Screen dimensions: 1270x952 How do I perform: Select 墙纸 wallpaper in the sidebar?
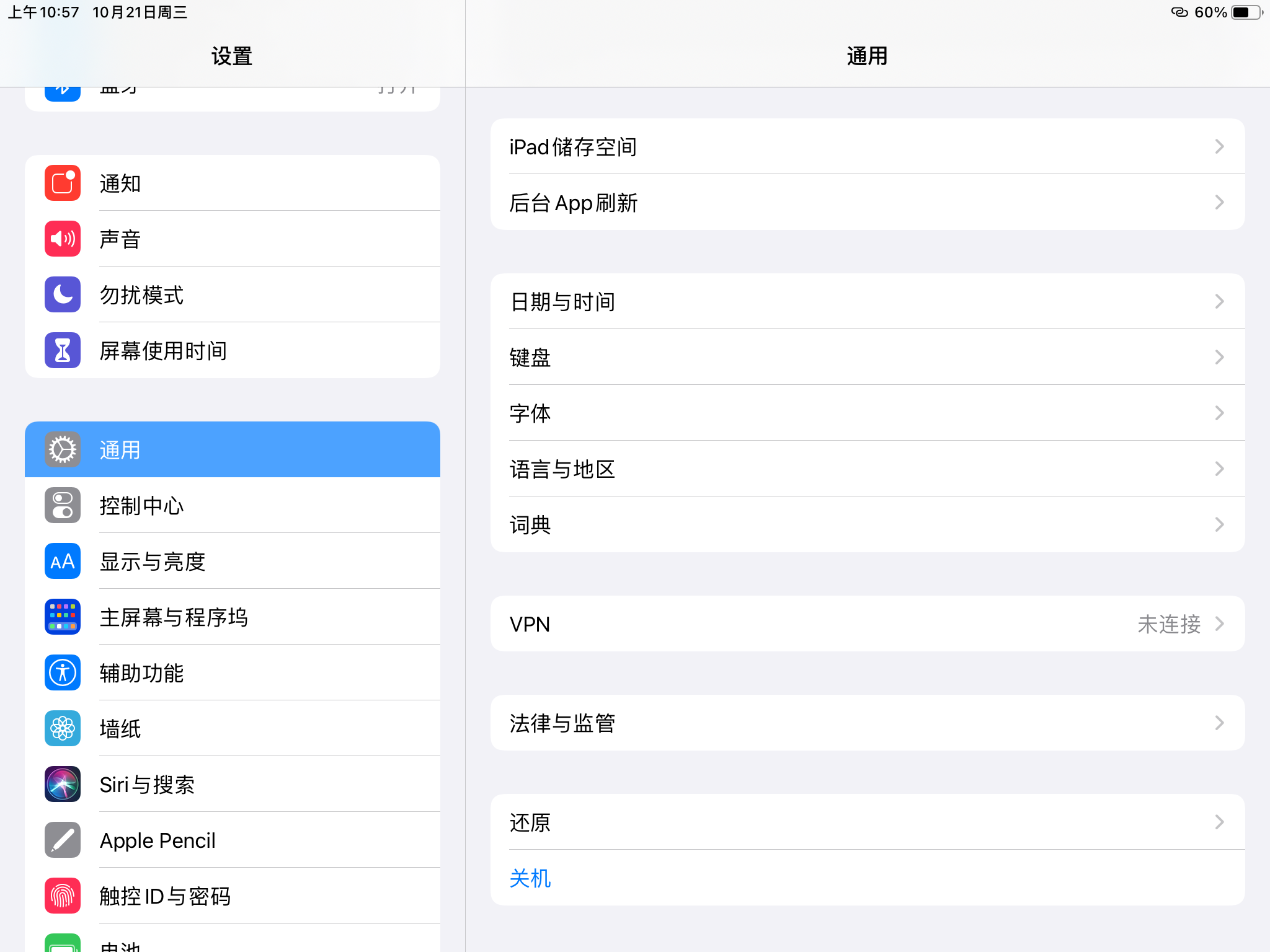click(x=233, y=728)
